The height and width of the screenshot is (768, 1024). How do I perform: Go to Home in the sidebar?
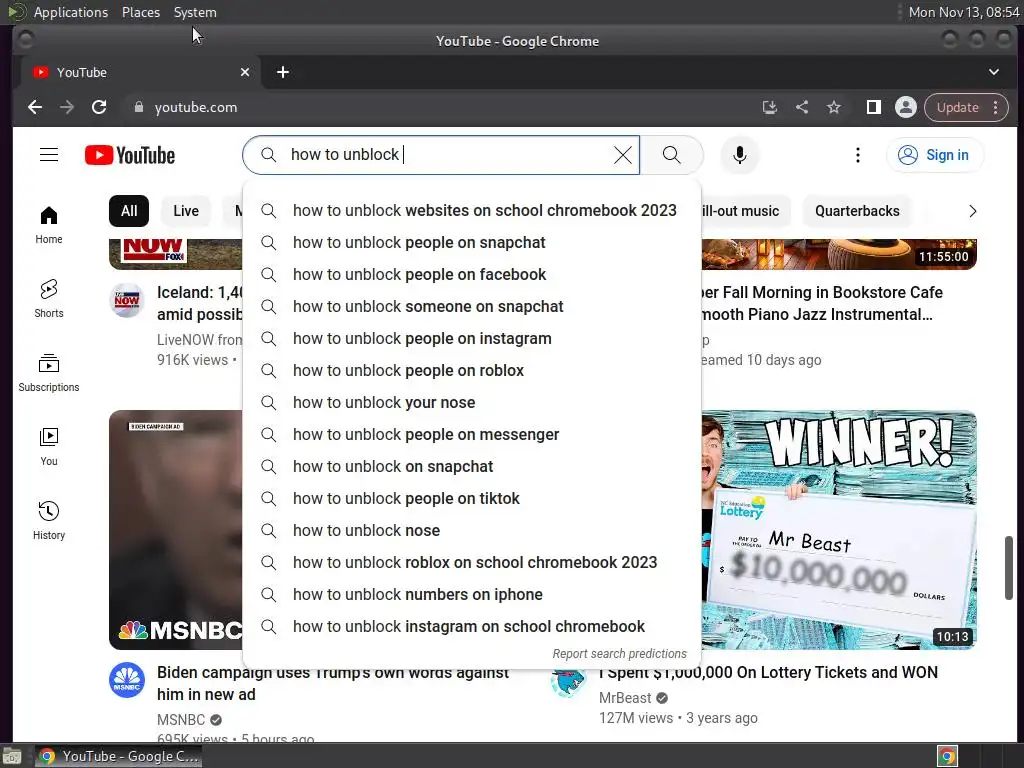tap(49, 225)
